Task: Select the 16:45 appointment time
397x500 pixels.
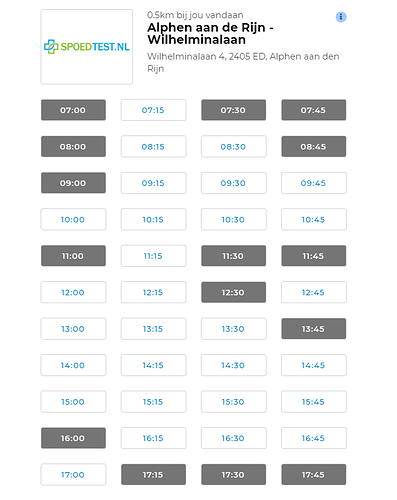Action: tap(314, 438)
